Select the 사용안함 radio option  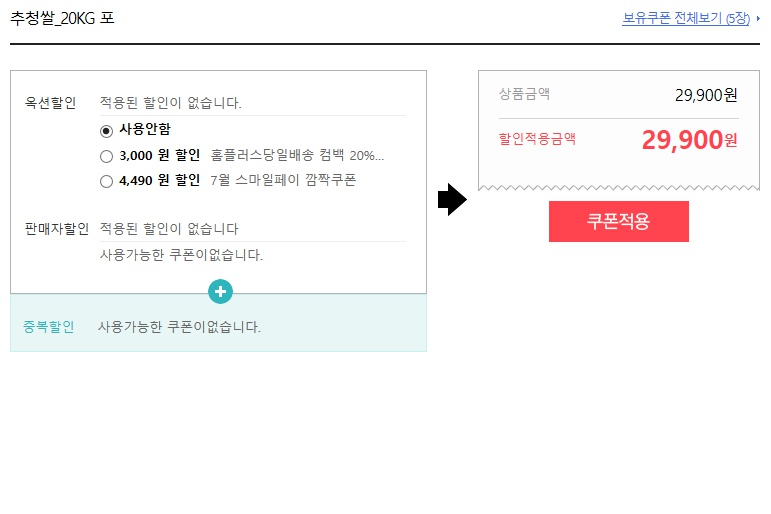[x=107, y=130]
